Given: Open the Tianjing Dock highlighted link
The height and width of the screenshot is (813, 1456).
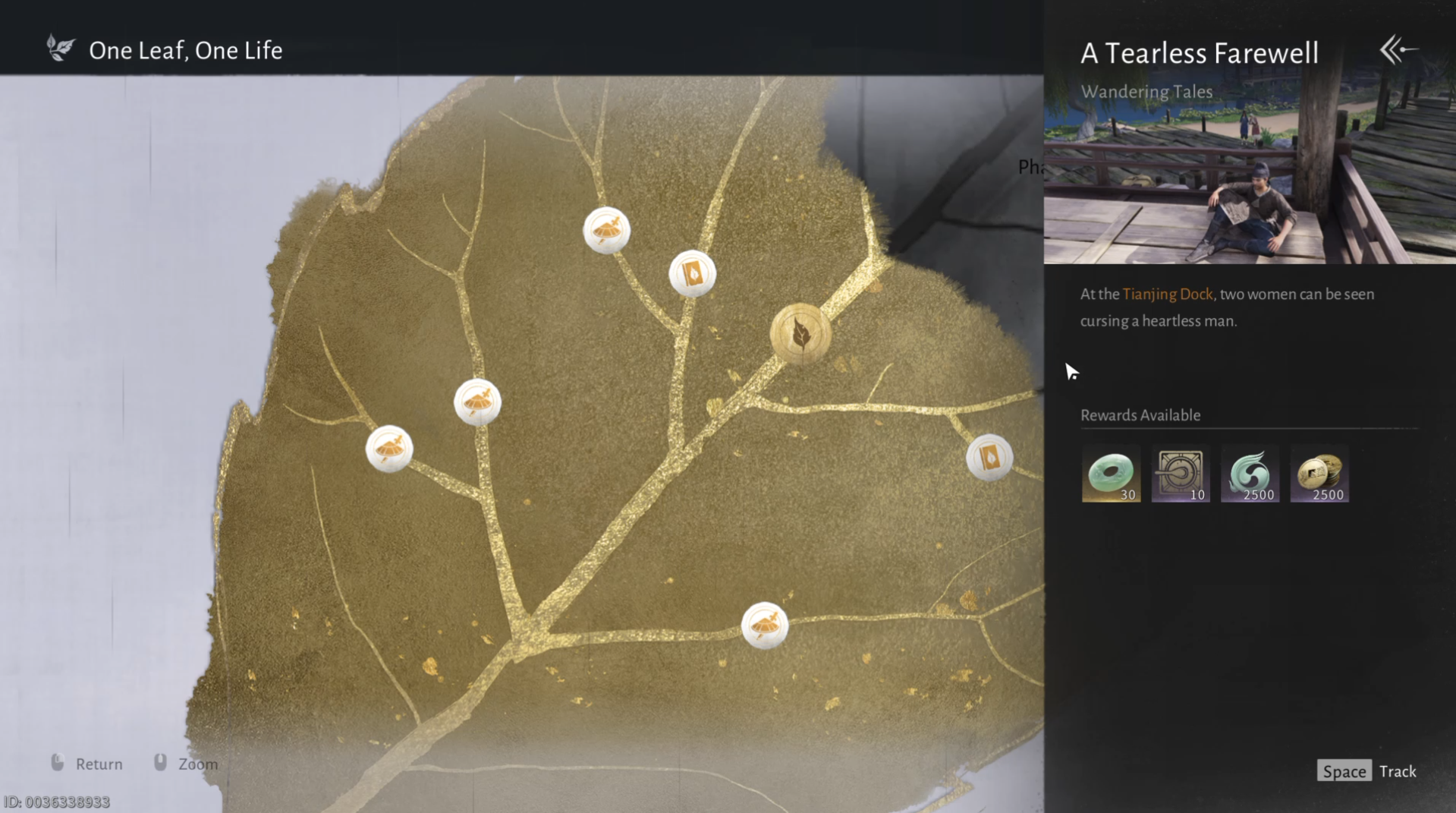Looking at the screenshot, I should (x=1168, y=294).
